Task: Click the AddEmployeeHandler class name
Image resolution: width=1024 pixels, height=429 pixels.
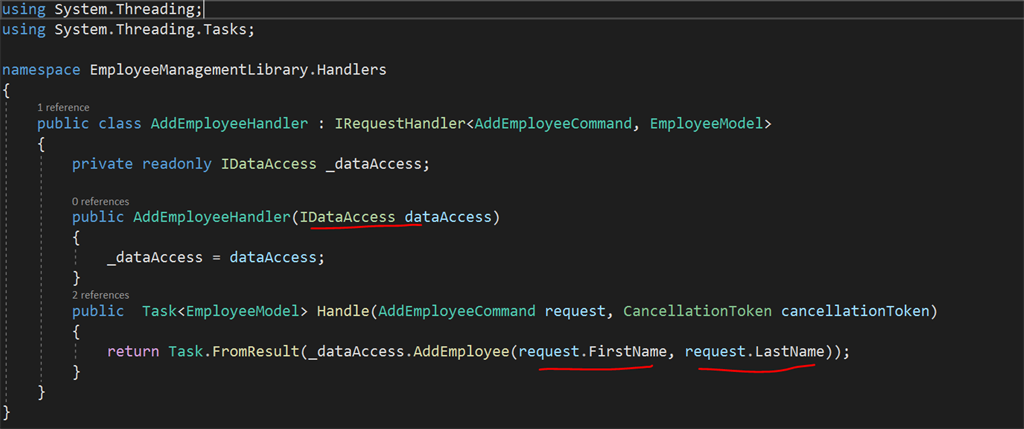Action: tap(229, 123)
